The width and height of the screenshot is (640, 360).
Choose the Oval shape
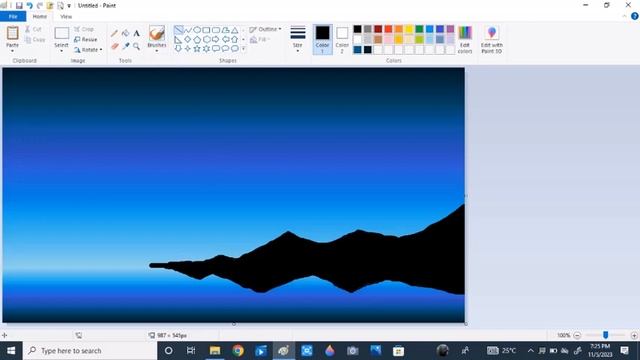pyautogui.click(x=197, y=30)
